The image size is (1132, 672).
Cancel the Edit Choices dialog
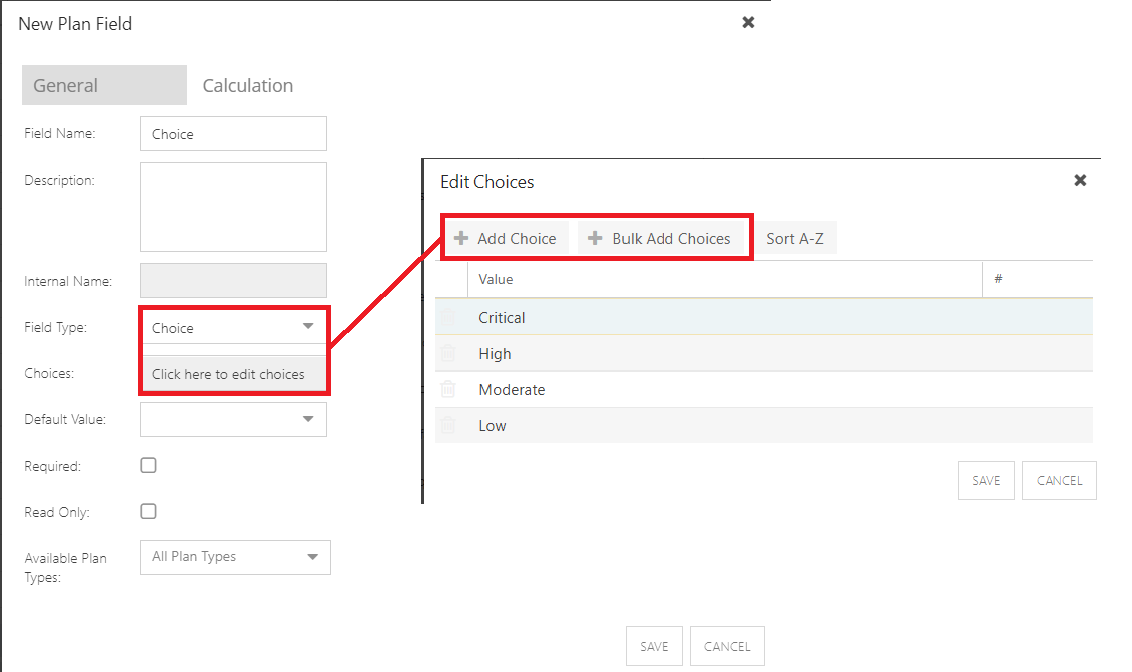click(x=1059, y=481)
